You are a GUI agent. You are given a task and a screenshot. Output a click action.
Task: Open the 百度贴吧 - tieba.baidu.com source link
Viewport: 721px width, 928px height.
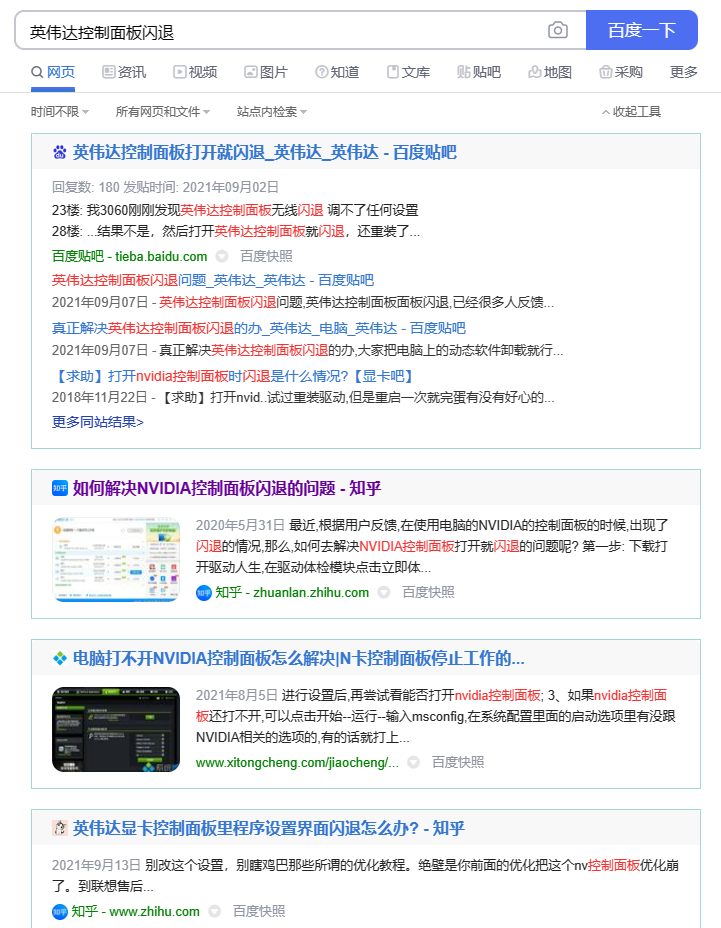coord(130,256)
